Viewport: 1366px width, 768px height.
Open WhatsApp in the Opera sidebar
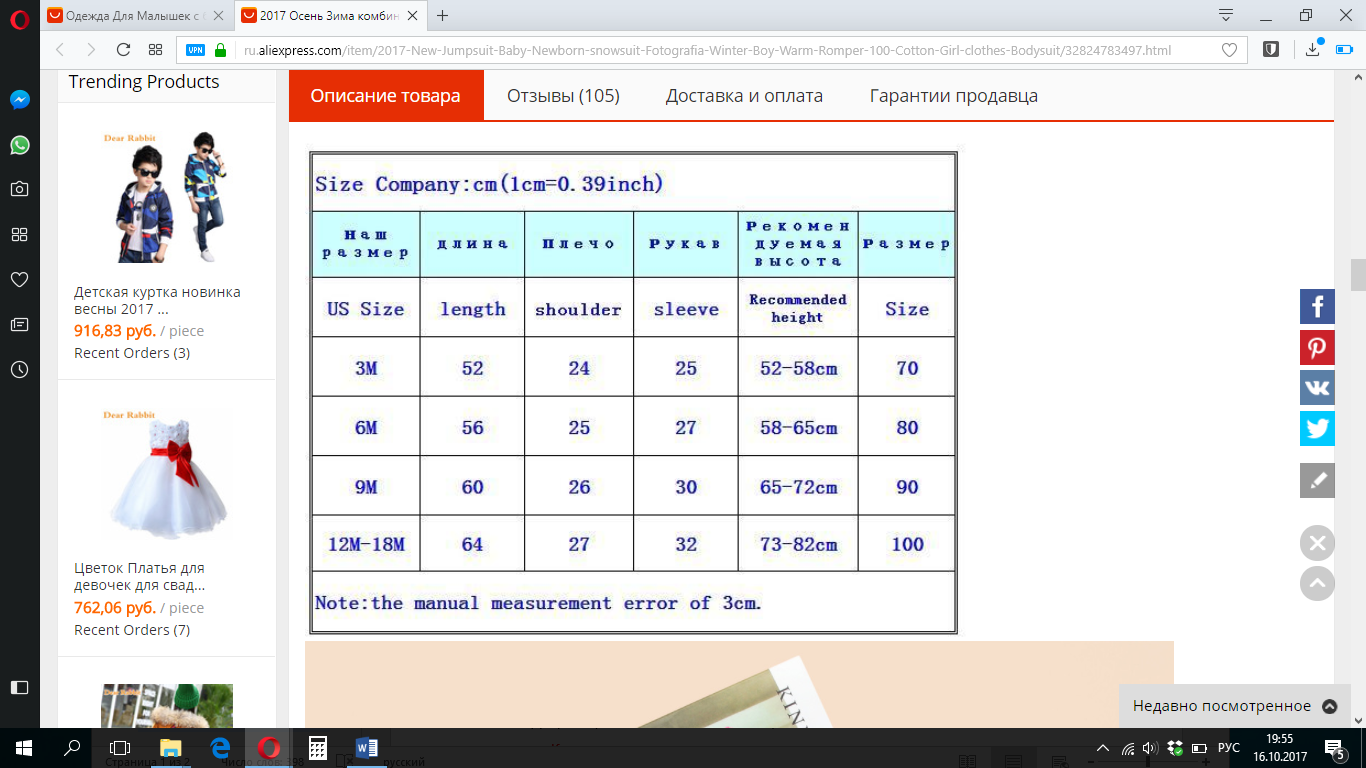pyautogui.click(x=19, y=145)
